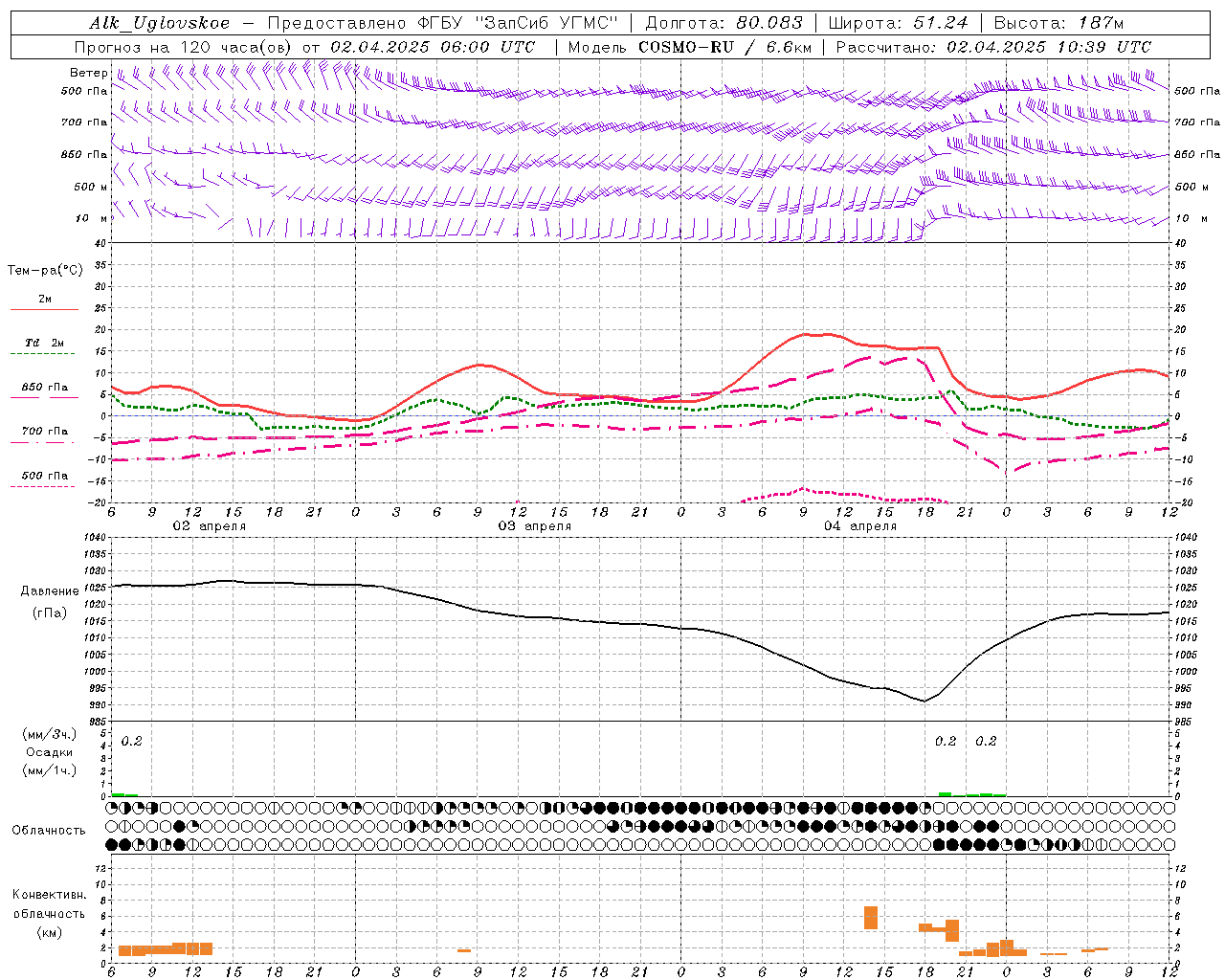Screen dimensions: 1225x980
Task: Click the tallest orange convective cloud bar
Action: tap(871, 918)
